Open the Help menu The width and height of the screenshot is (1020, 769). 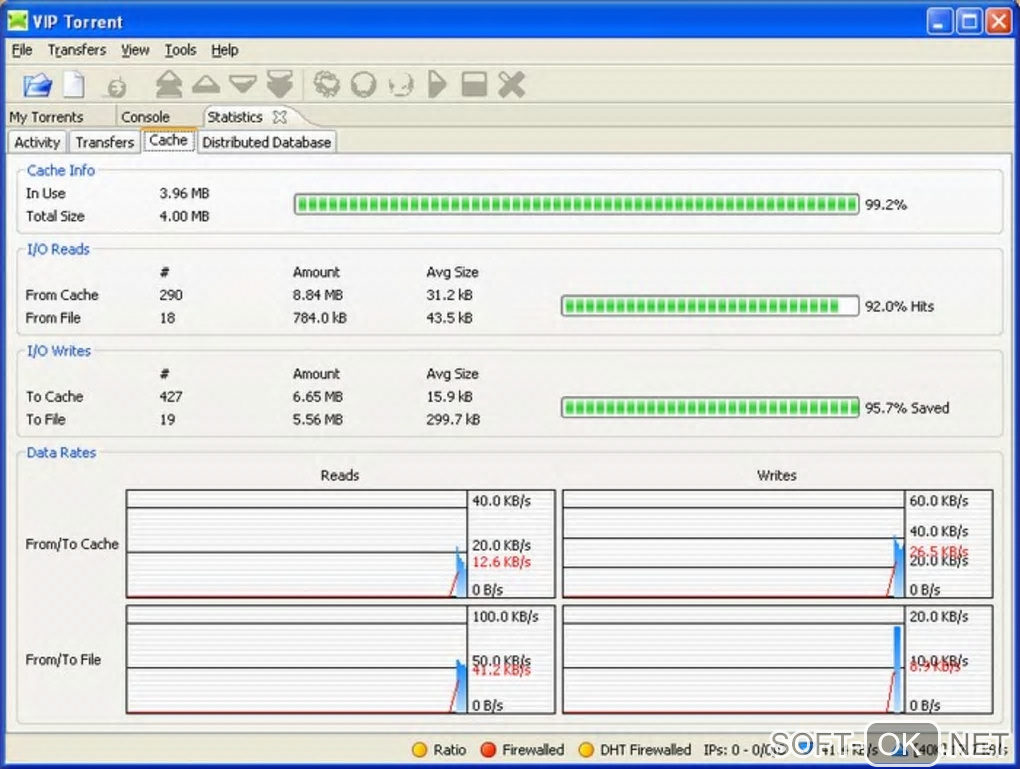coord(225,50)
